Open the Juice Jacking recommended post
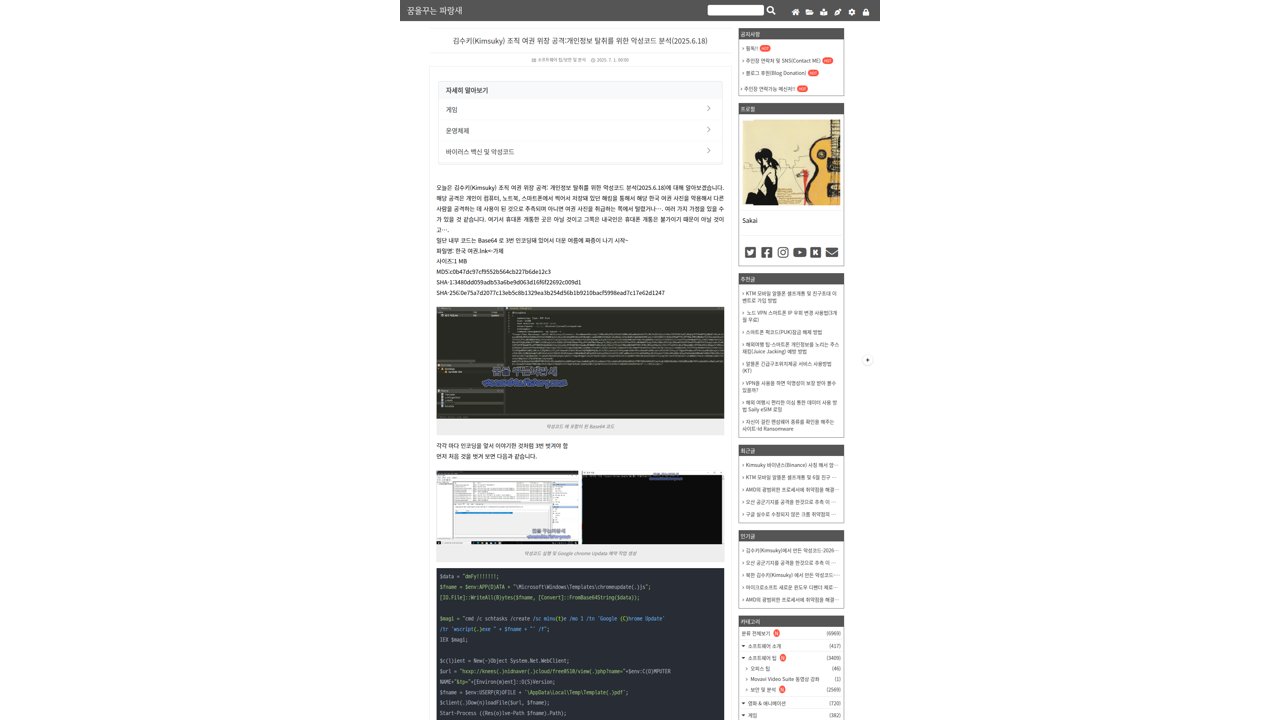The height and width of the screenshot is (720, 1280). (790, 348)
